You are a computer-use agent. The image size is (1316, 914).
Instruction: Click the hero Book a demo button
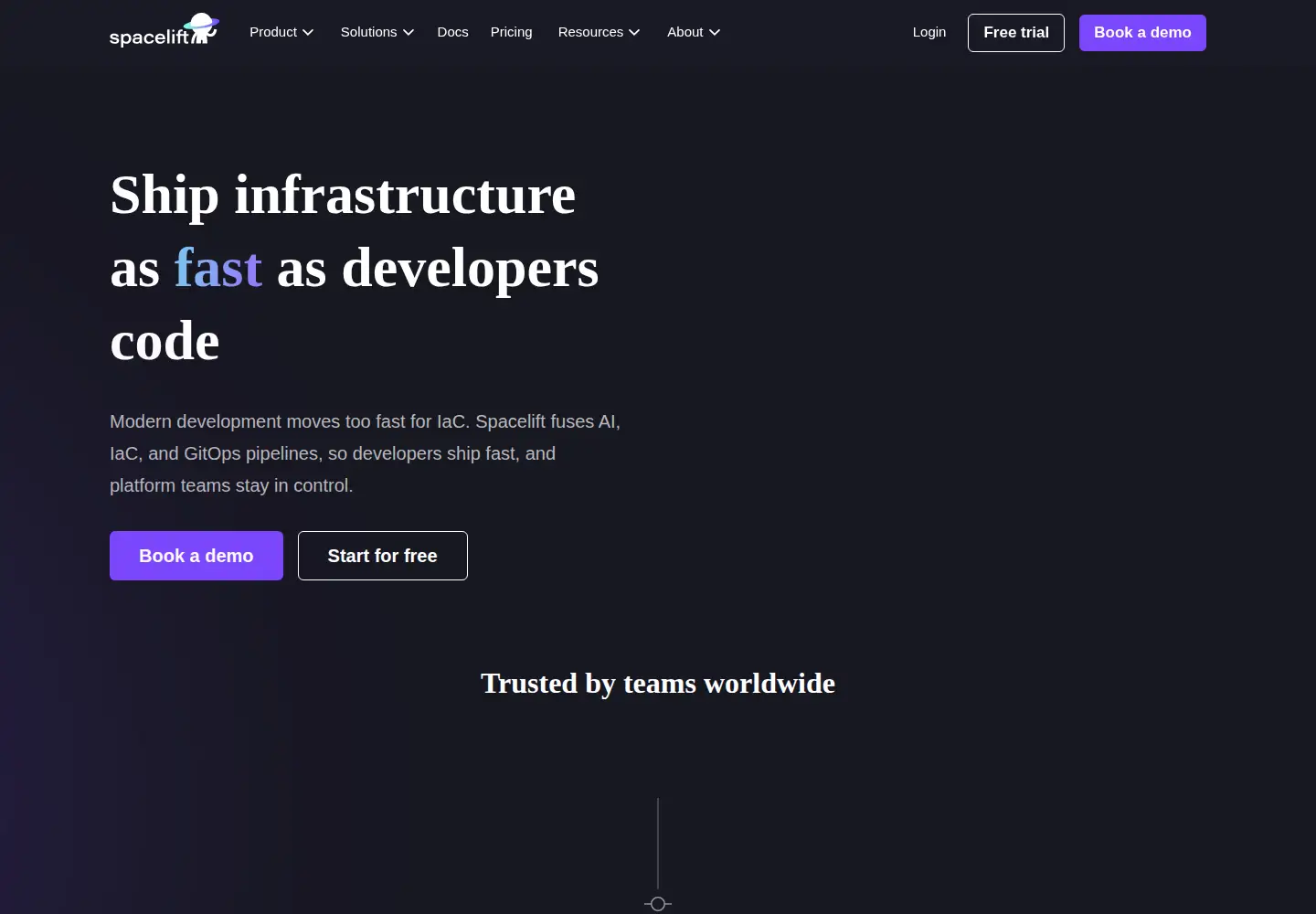(196, 556)
